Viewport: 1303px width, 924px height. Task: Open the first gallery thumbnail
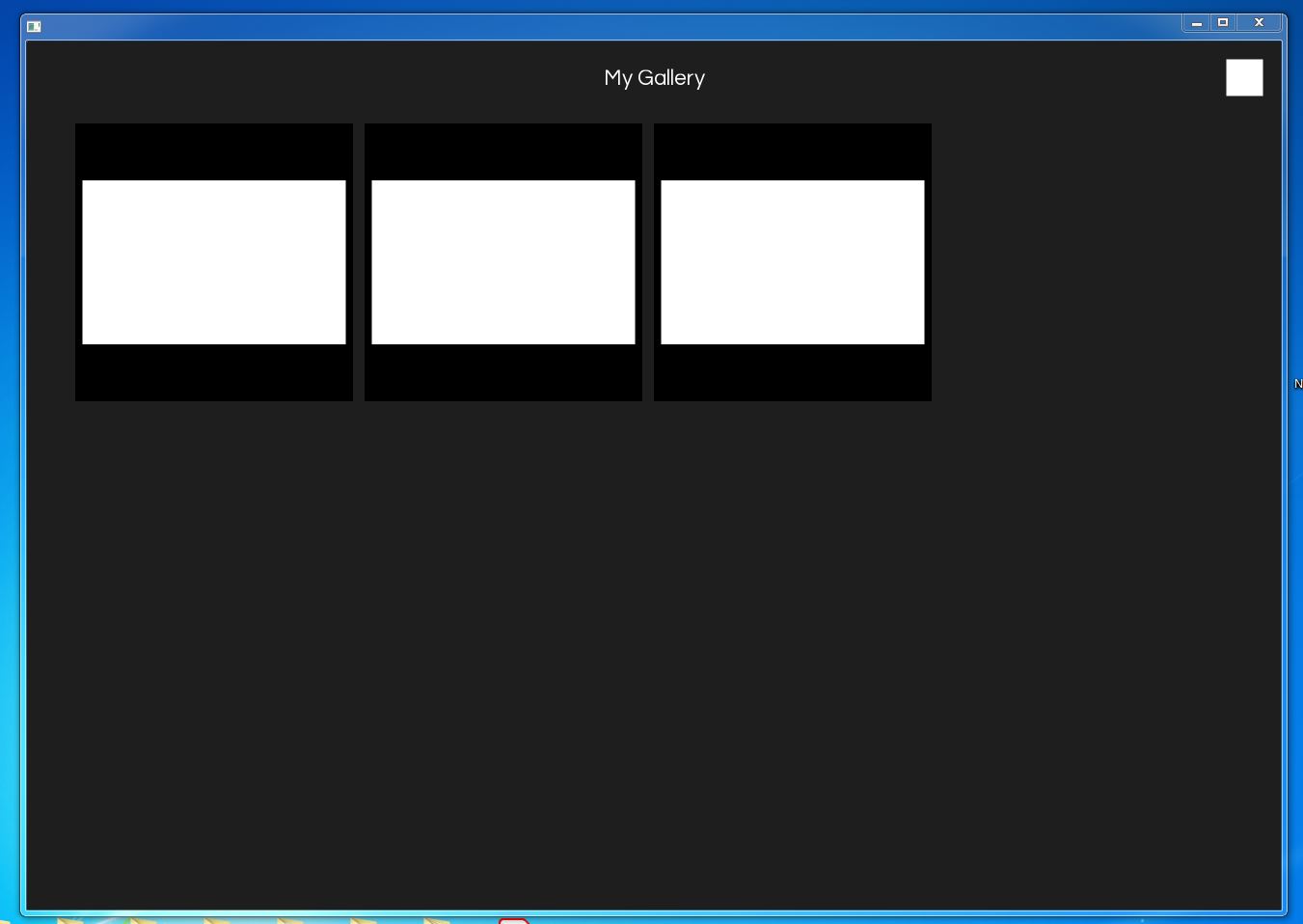pyautogui.click(x=214, y=262)
